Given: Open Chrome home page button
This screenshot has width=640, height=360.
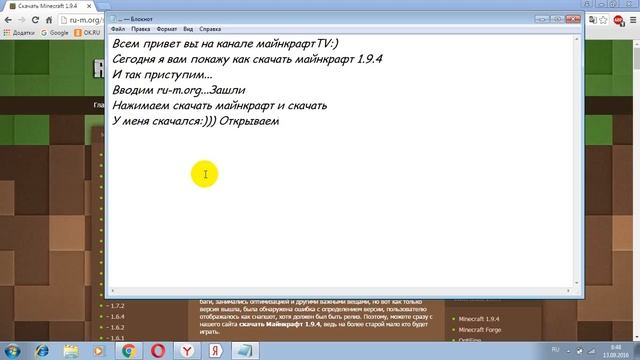Looking at the screenshot, I should [49, 20].
